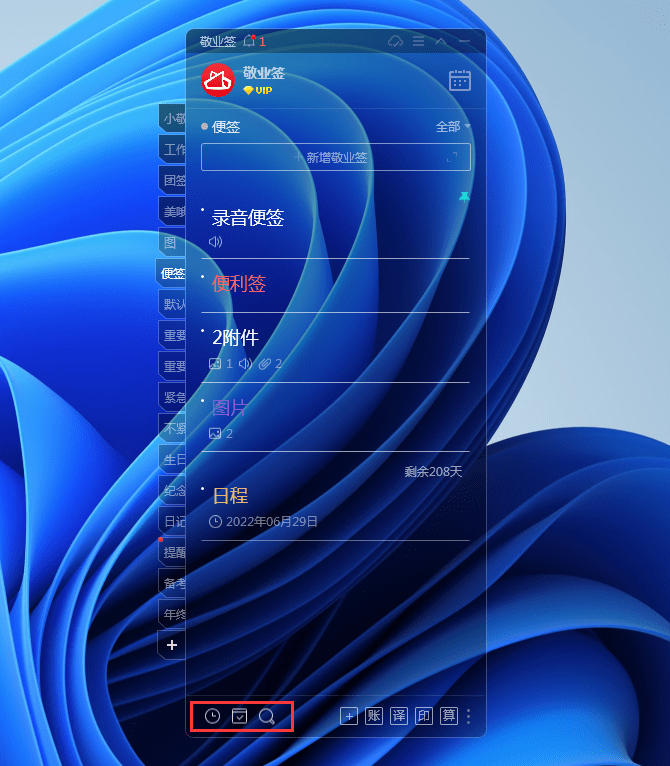Collapse the window with the up arrow
670x766 pixels.
tap(441, 41)
